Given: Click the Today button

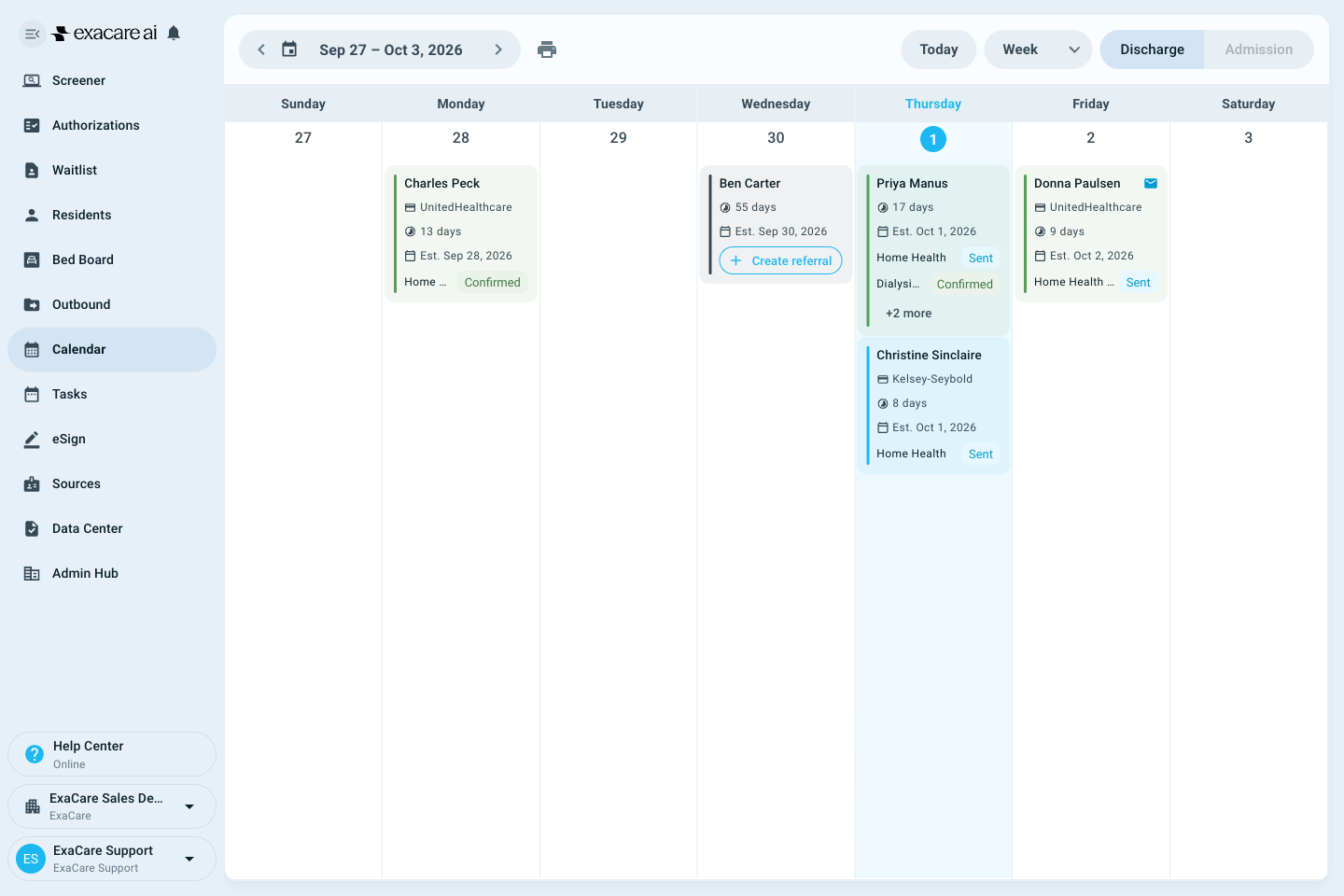Looking at the screenshot, I should [939, 49].
